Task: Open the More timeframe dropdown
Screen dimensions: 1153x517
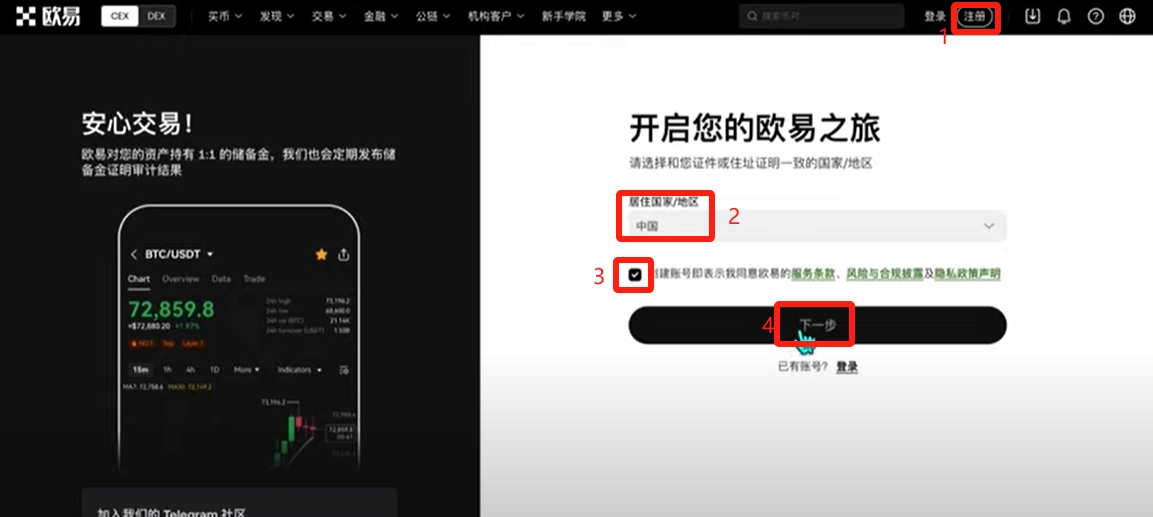Action: coord(246,370)
